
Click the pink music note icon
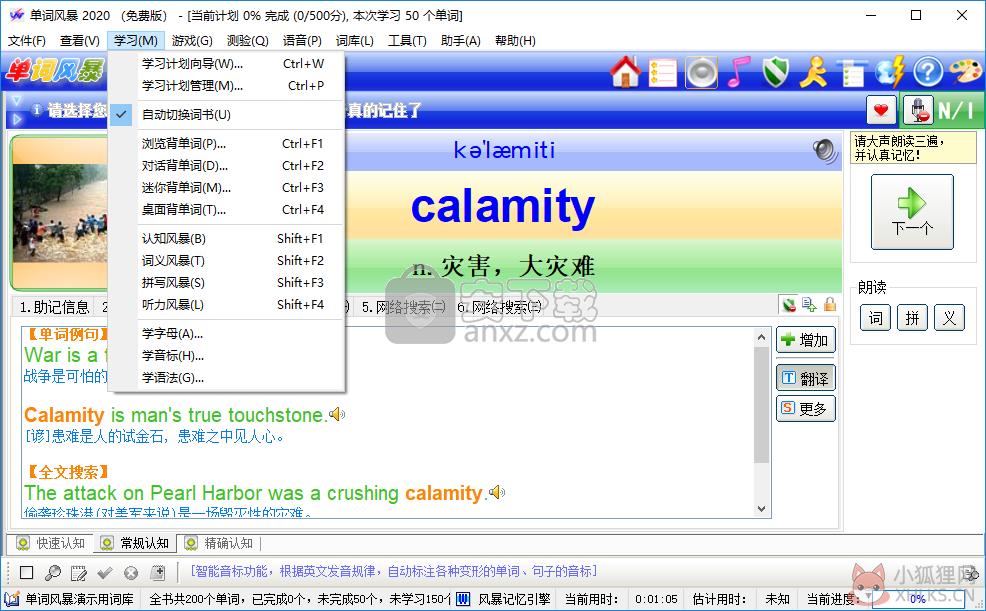(738, 72)
